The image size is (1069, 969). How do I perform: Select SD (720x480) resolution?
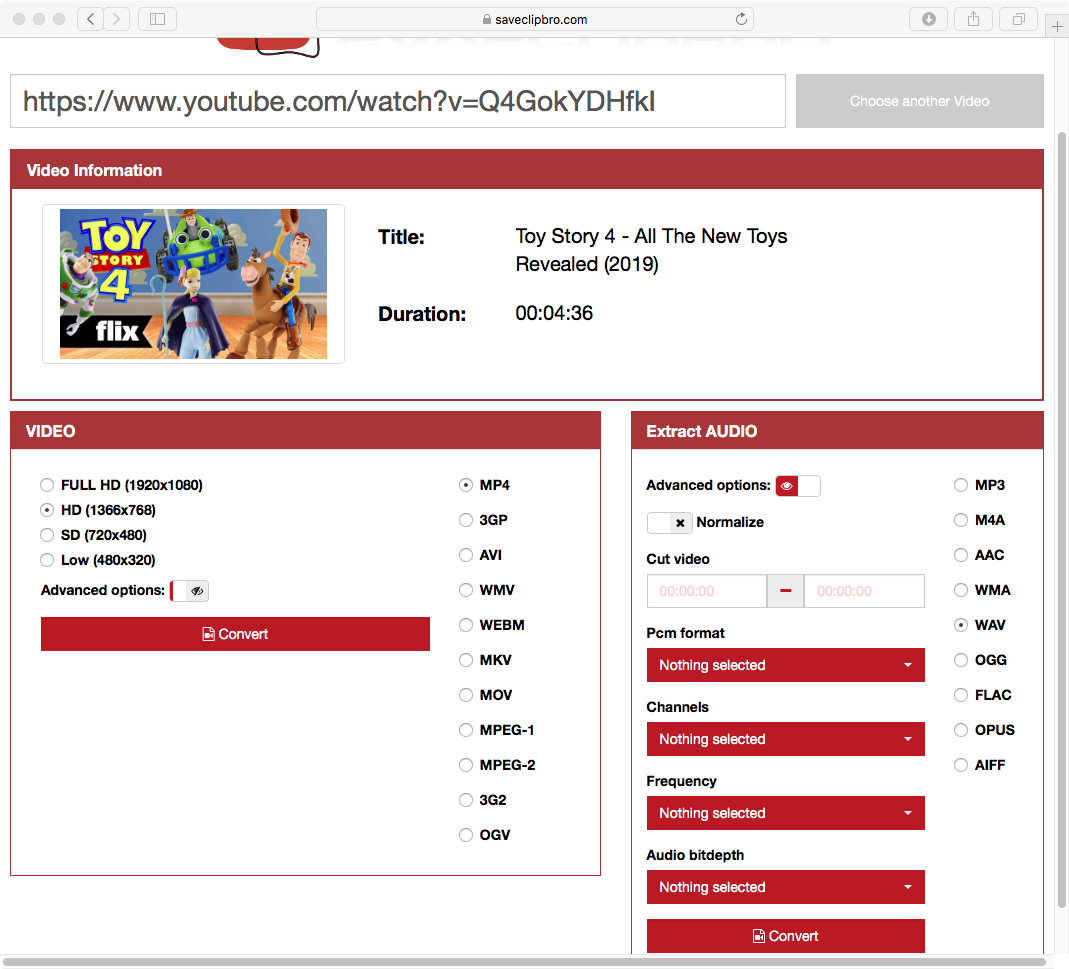pos(47,535)
